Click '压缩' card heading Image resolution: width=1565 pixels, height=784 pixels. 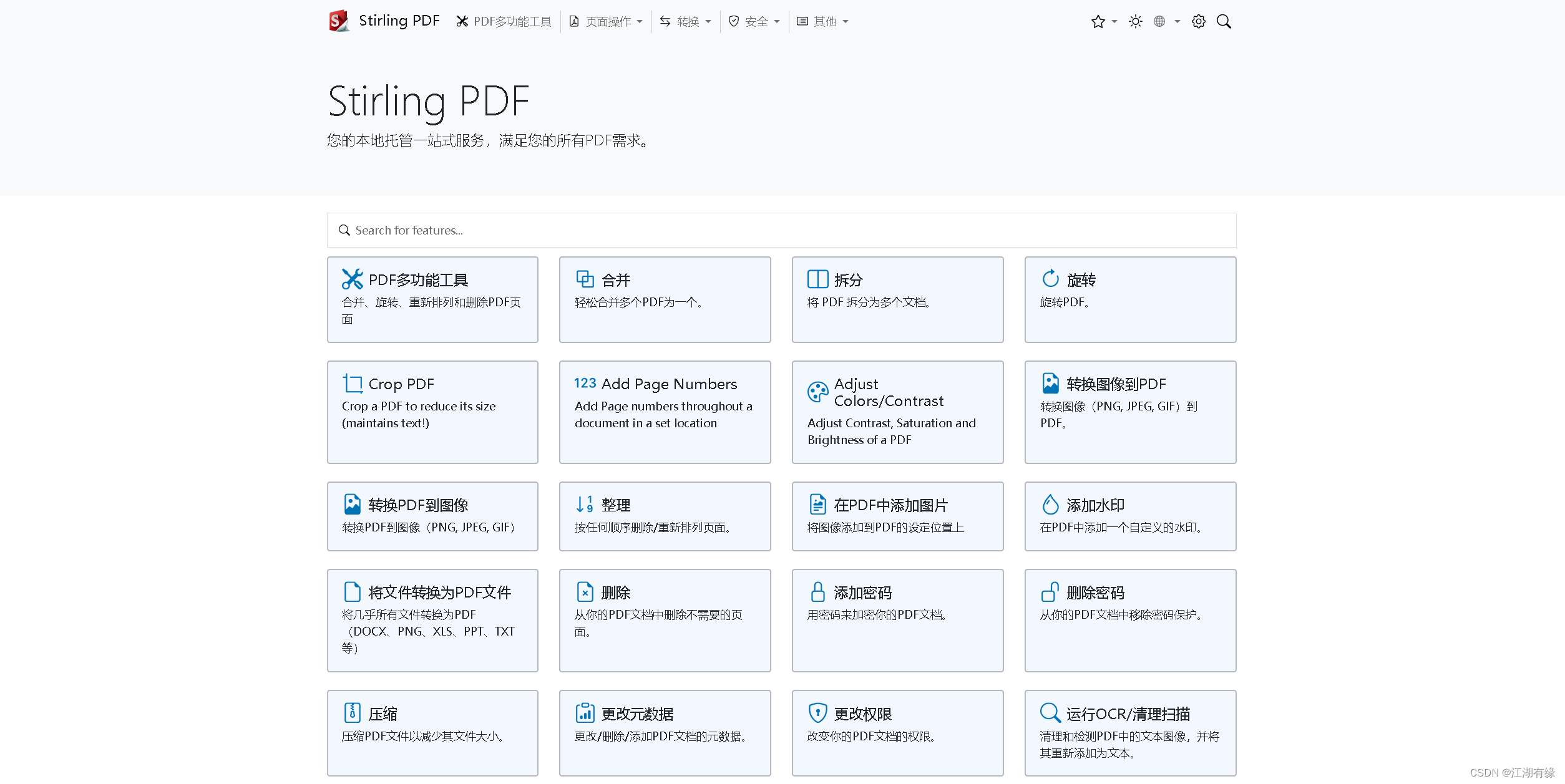[383, 714]
